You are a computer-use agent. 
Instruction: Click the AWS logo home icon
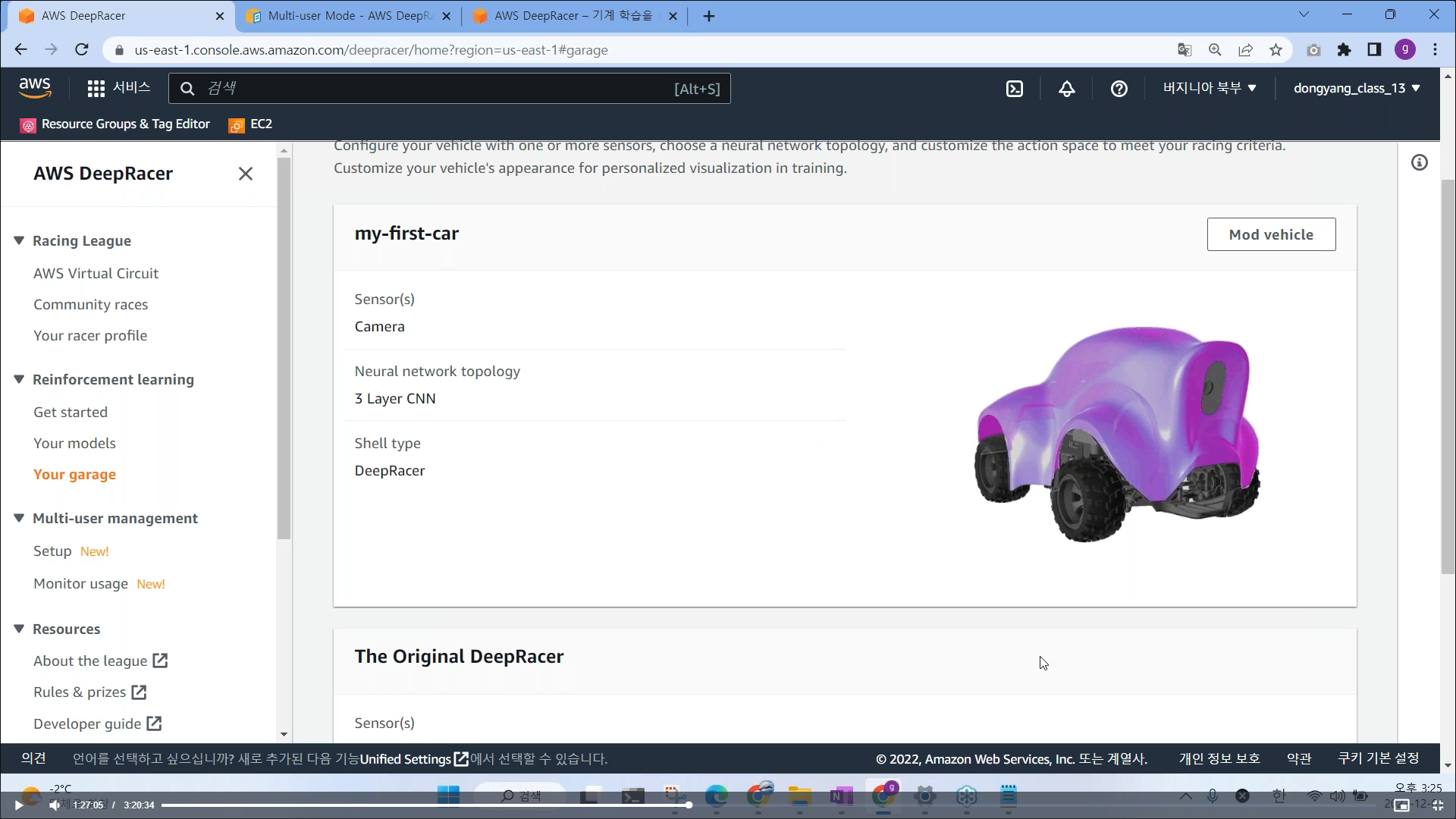35,88
